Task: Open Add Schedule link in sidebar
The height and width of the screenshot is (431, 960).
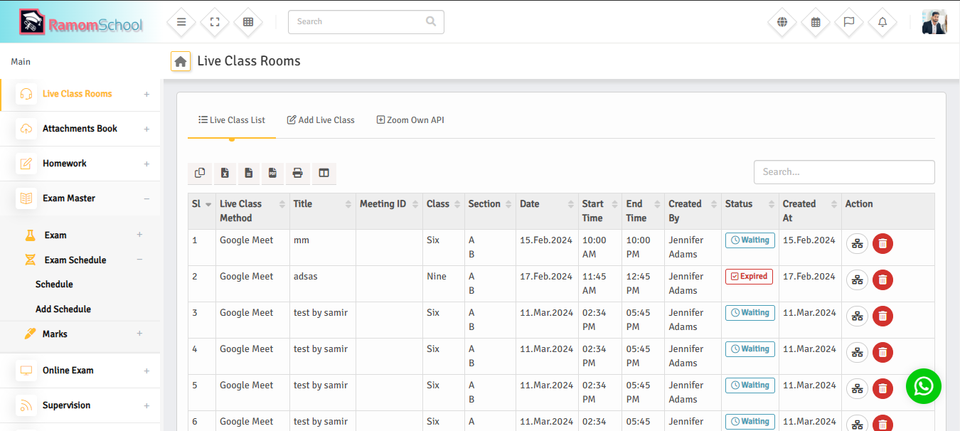Action: [x=63, y=310]
